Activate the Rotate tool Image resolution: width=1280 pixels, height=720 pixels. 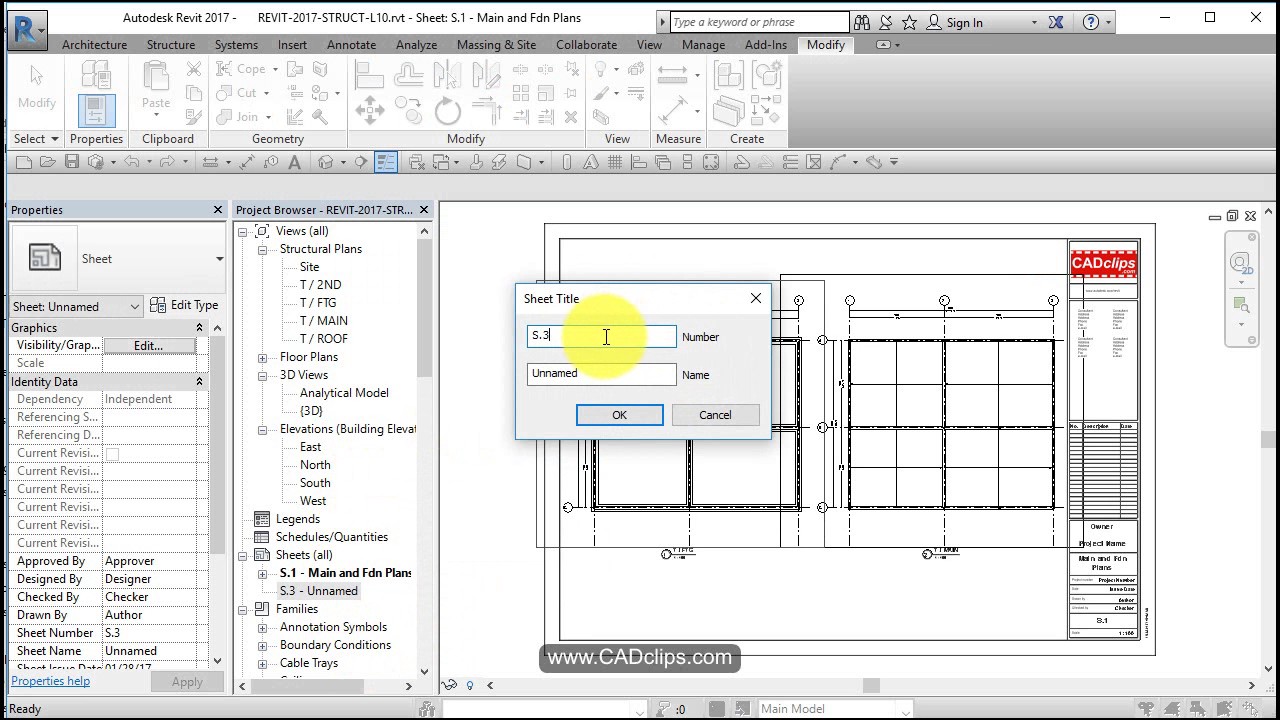click(448, 110)
